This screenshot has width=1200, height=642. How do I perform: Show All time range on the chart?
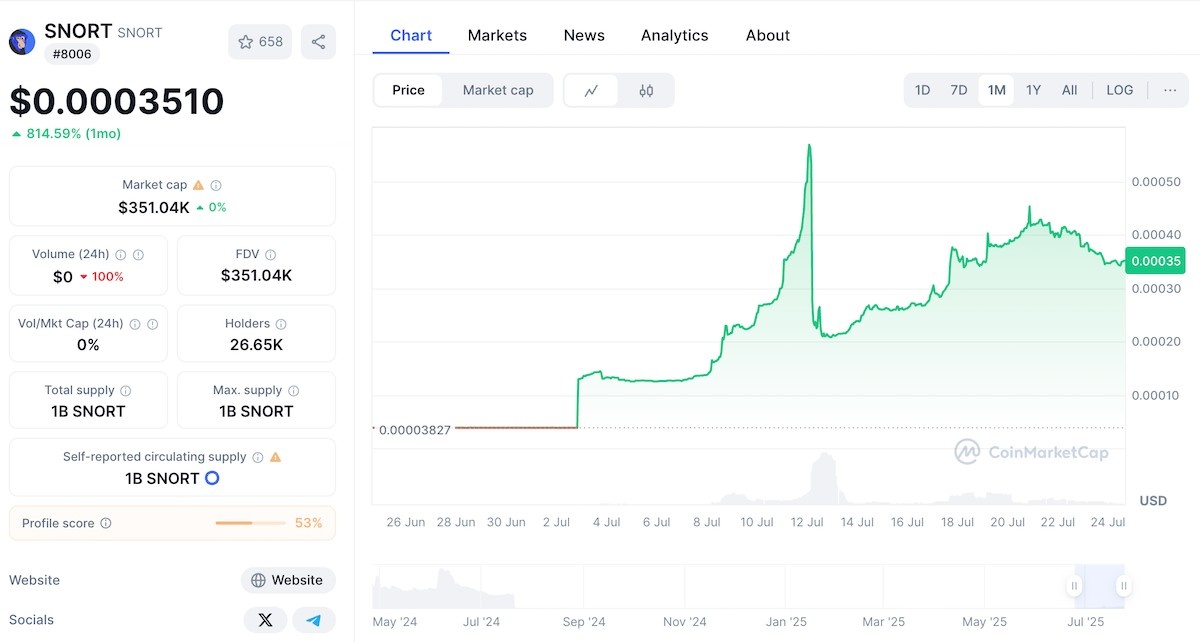click(1069, 90)
